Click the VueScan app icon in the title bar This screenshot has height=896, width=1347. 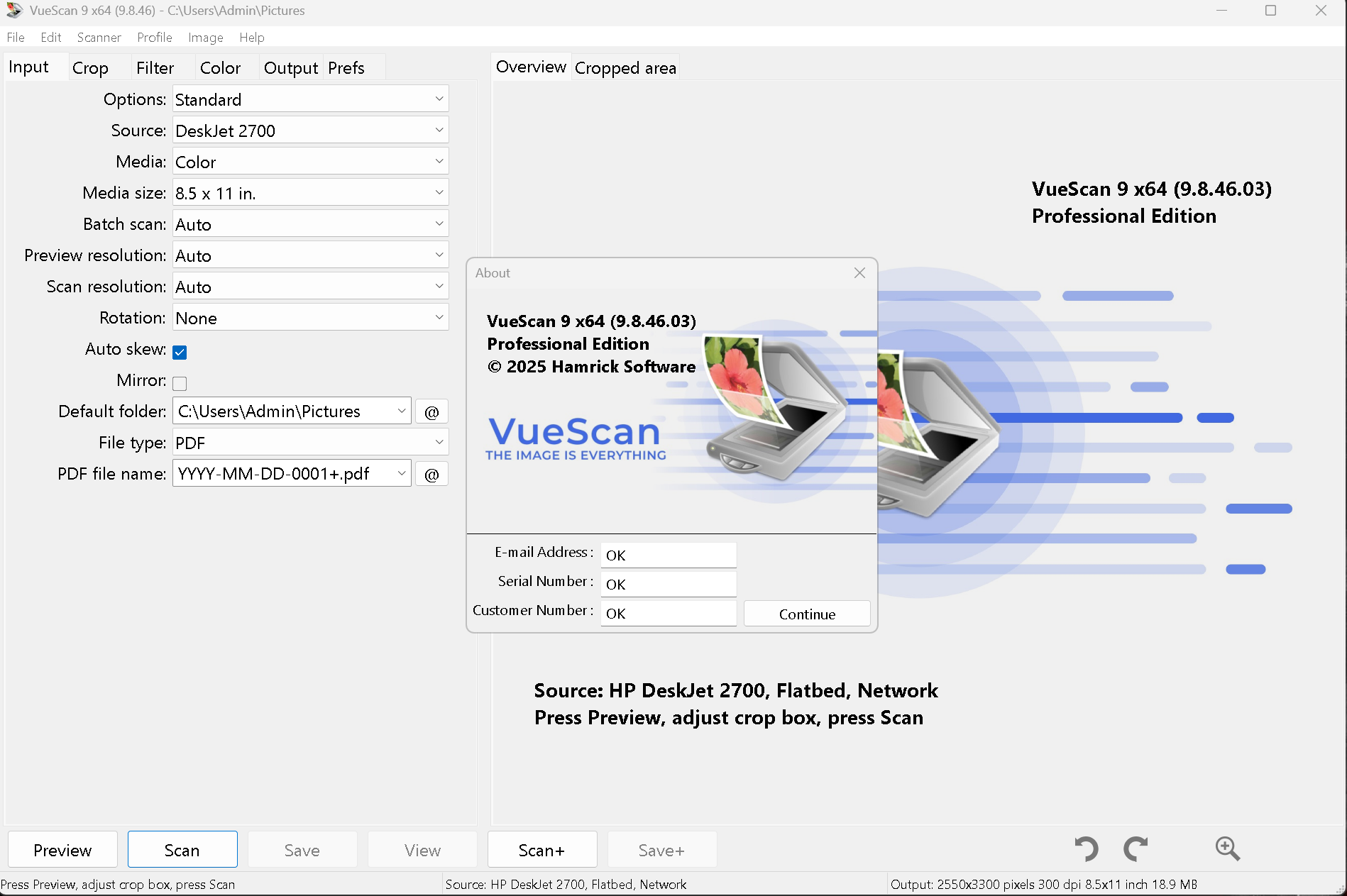point(14,11)
